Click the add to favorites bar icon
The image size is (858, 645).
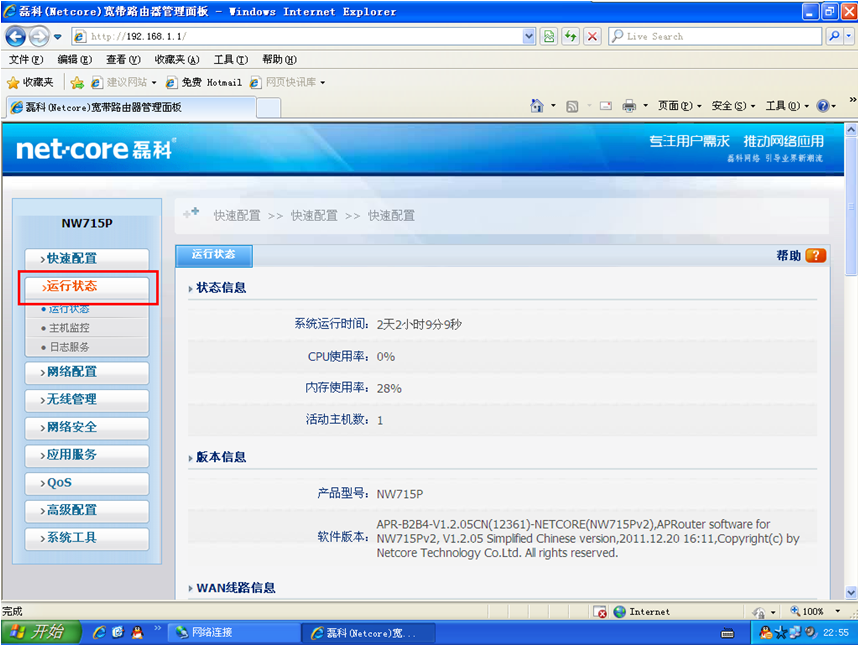tap(77, 83)
